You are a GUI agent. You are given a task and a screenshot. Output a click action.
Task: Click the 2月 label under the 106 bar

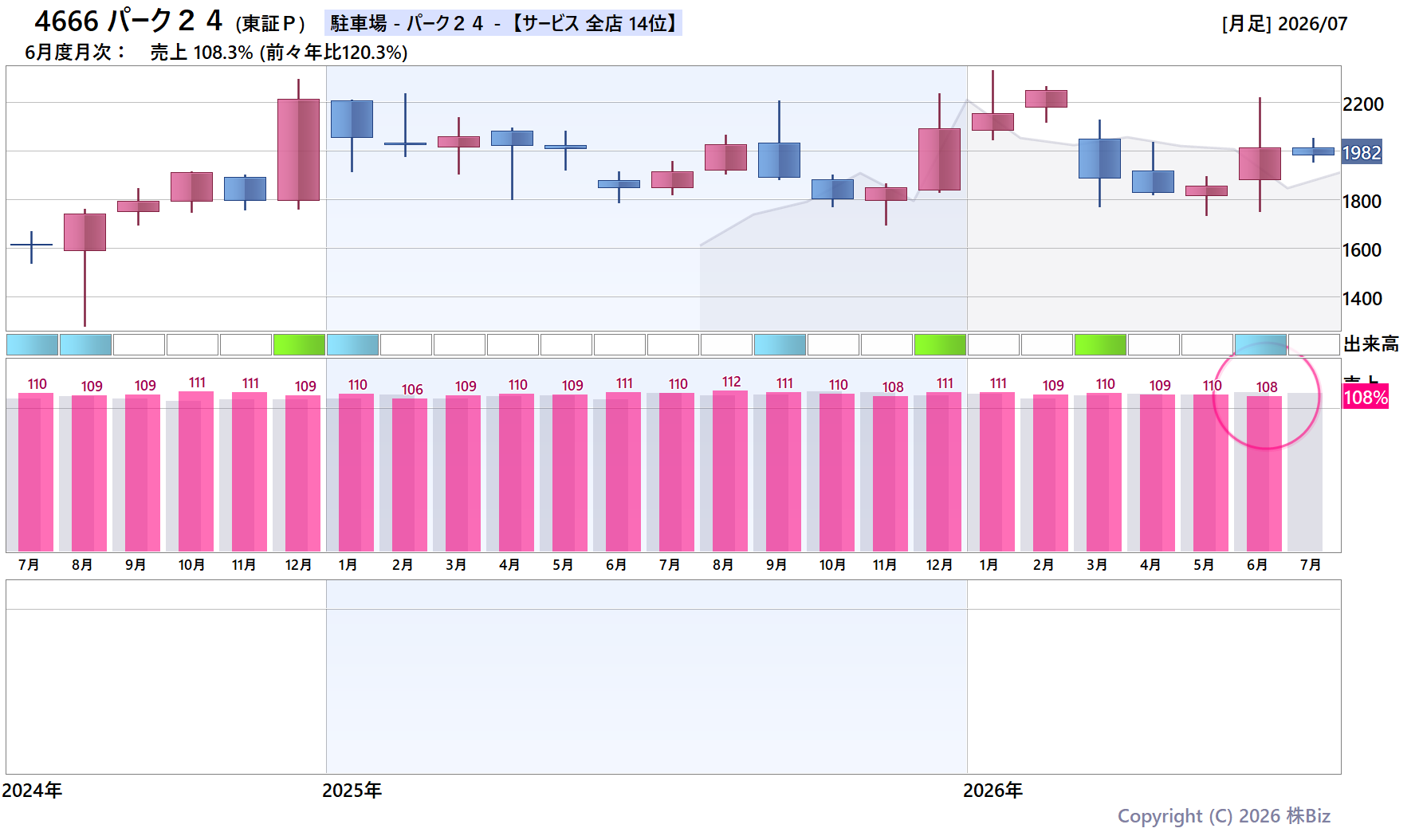pos(403,565)
